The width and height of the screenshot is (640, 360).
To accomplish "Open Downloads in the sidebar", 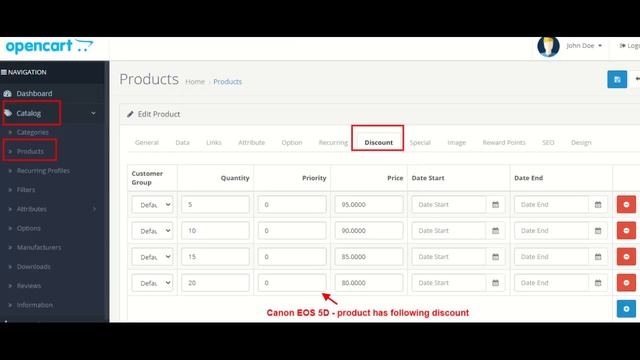I will pos(33,267).
